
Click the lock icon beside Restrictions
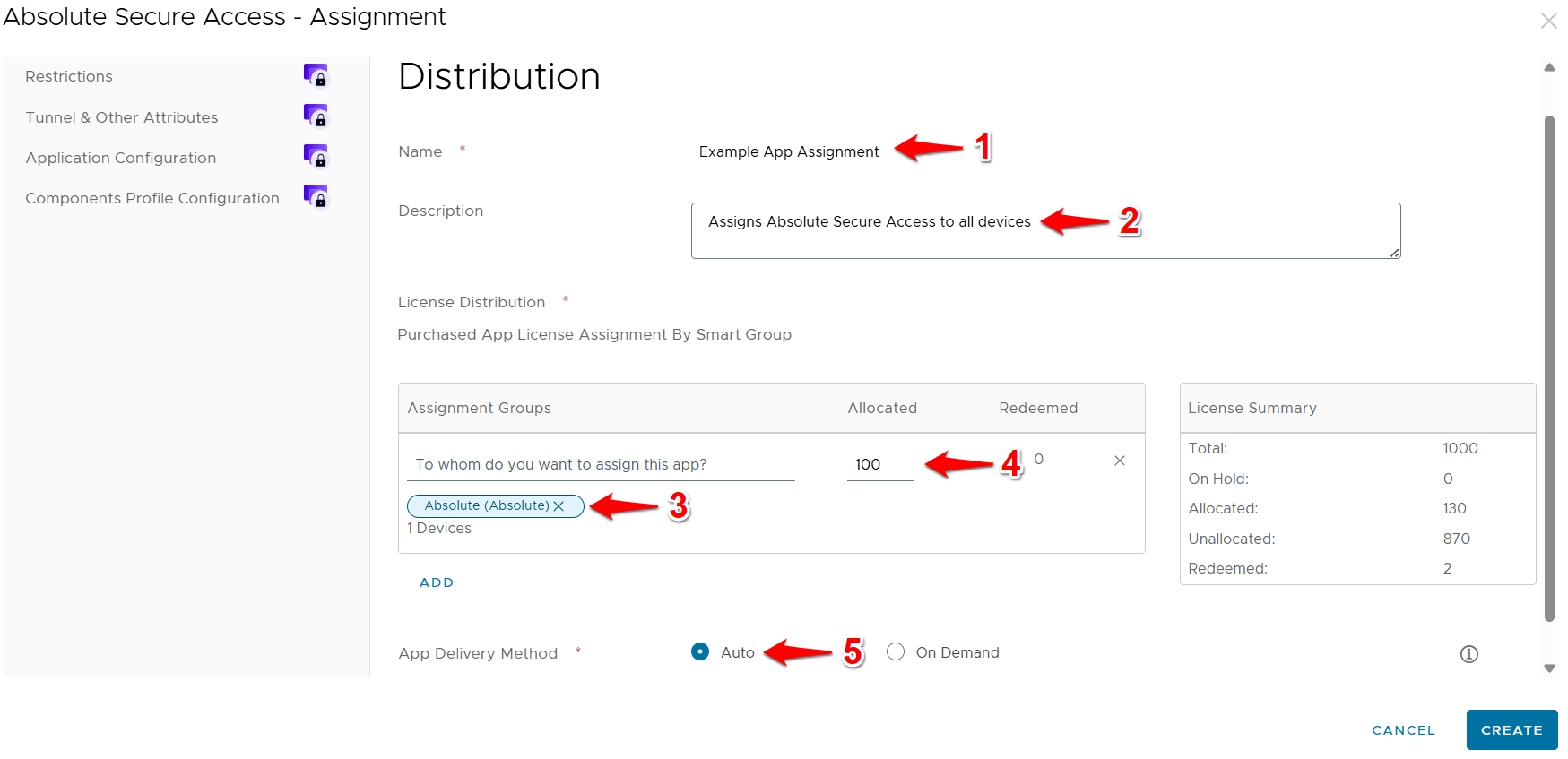click(x=316, y=76)
